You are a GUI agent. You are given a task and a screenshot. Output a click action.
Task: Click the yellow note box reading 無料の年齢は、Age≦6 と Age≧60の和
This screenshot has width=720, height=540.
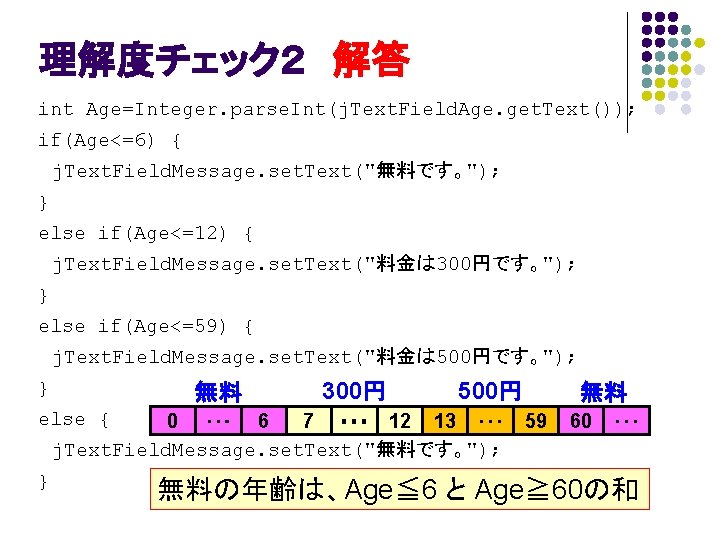pyautogui.click(x=400, y=489)
